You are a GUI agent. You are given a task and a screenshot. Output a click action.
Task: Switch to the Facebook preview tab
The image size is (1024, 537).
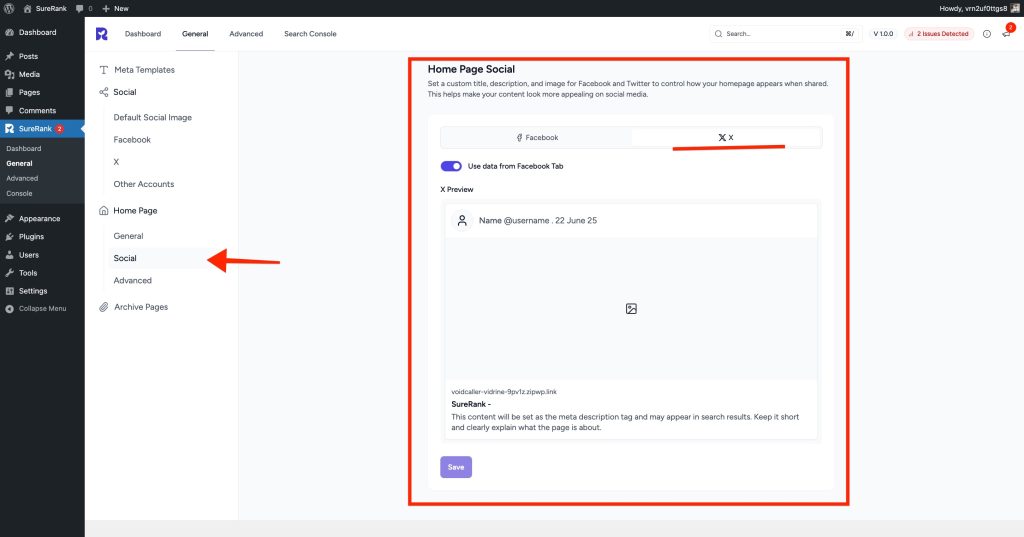(x=537, y=138)
